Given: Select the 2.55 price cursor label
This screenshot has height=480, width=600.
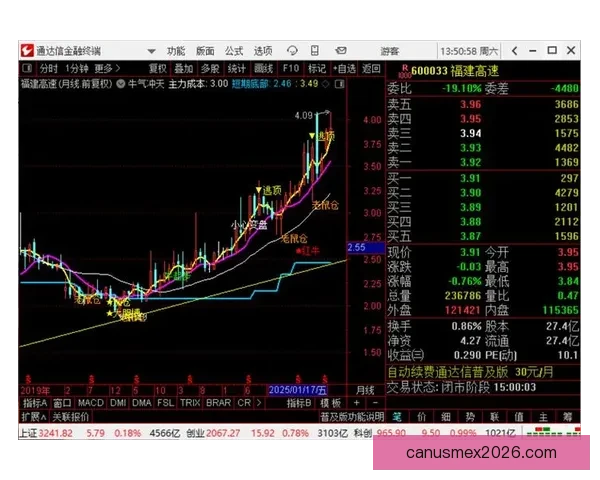Looking at the screenshot, I should [365, 247].
